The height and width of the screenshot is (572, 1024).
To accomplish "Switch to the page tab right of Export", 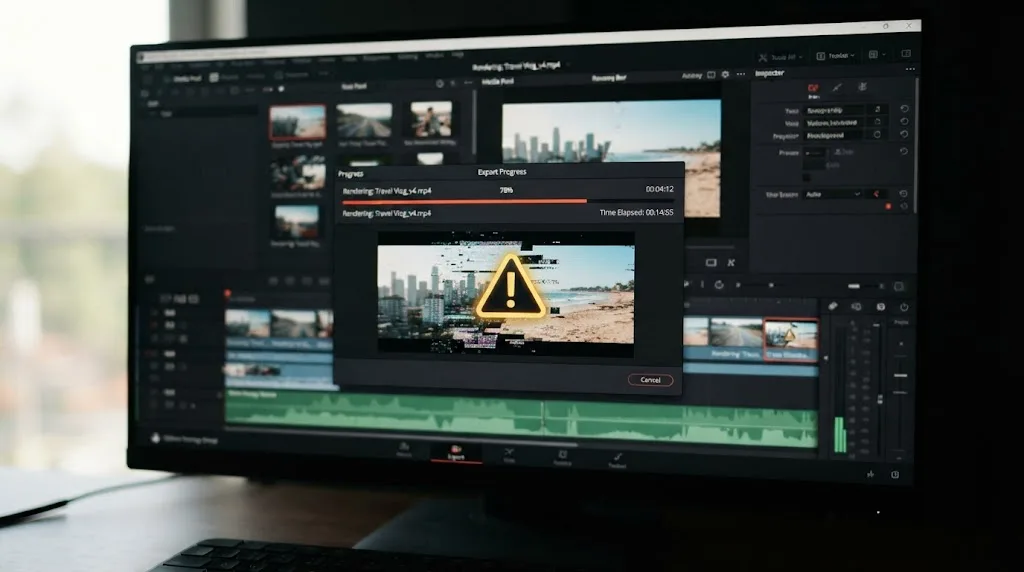I will [509, 455].
